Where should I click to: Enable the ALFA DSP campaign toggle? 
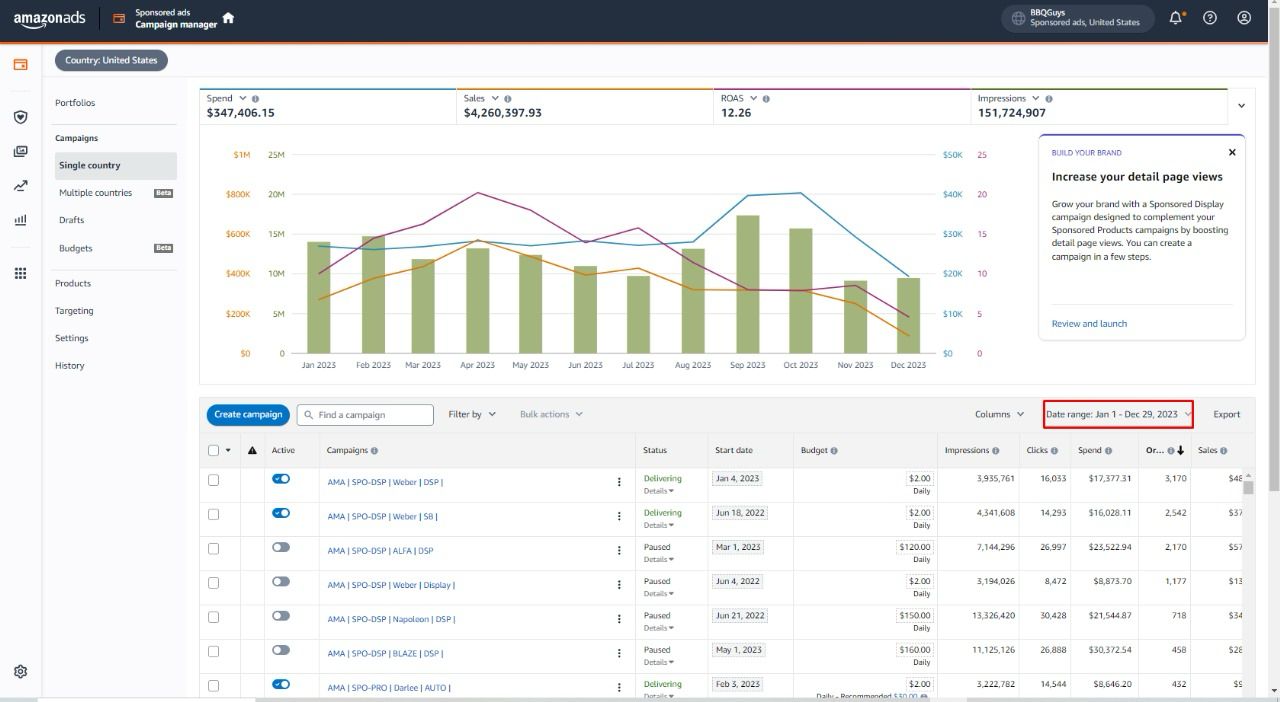pos(281,547)
